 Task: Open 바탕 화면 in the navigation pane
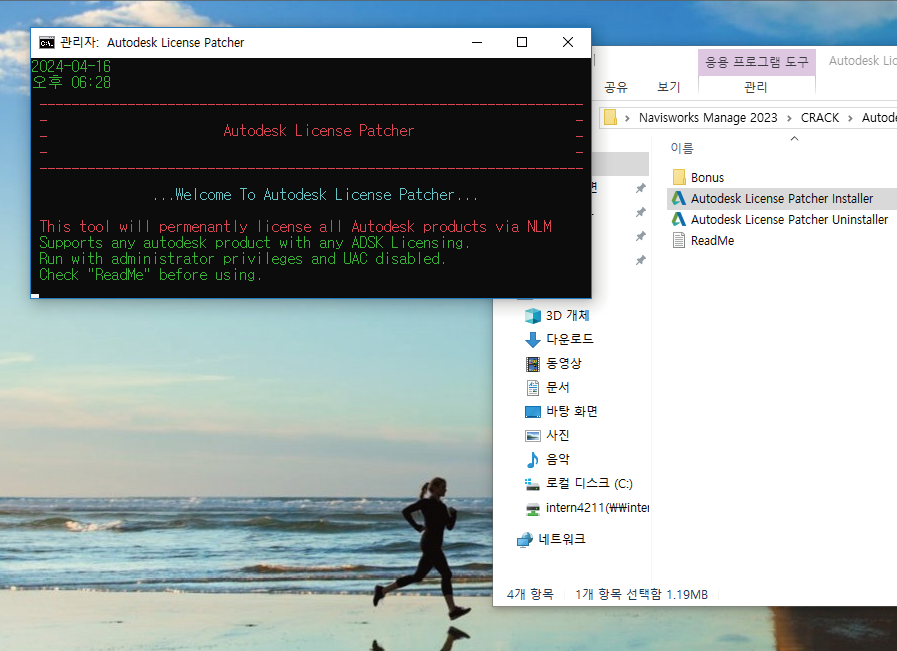571,411
